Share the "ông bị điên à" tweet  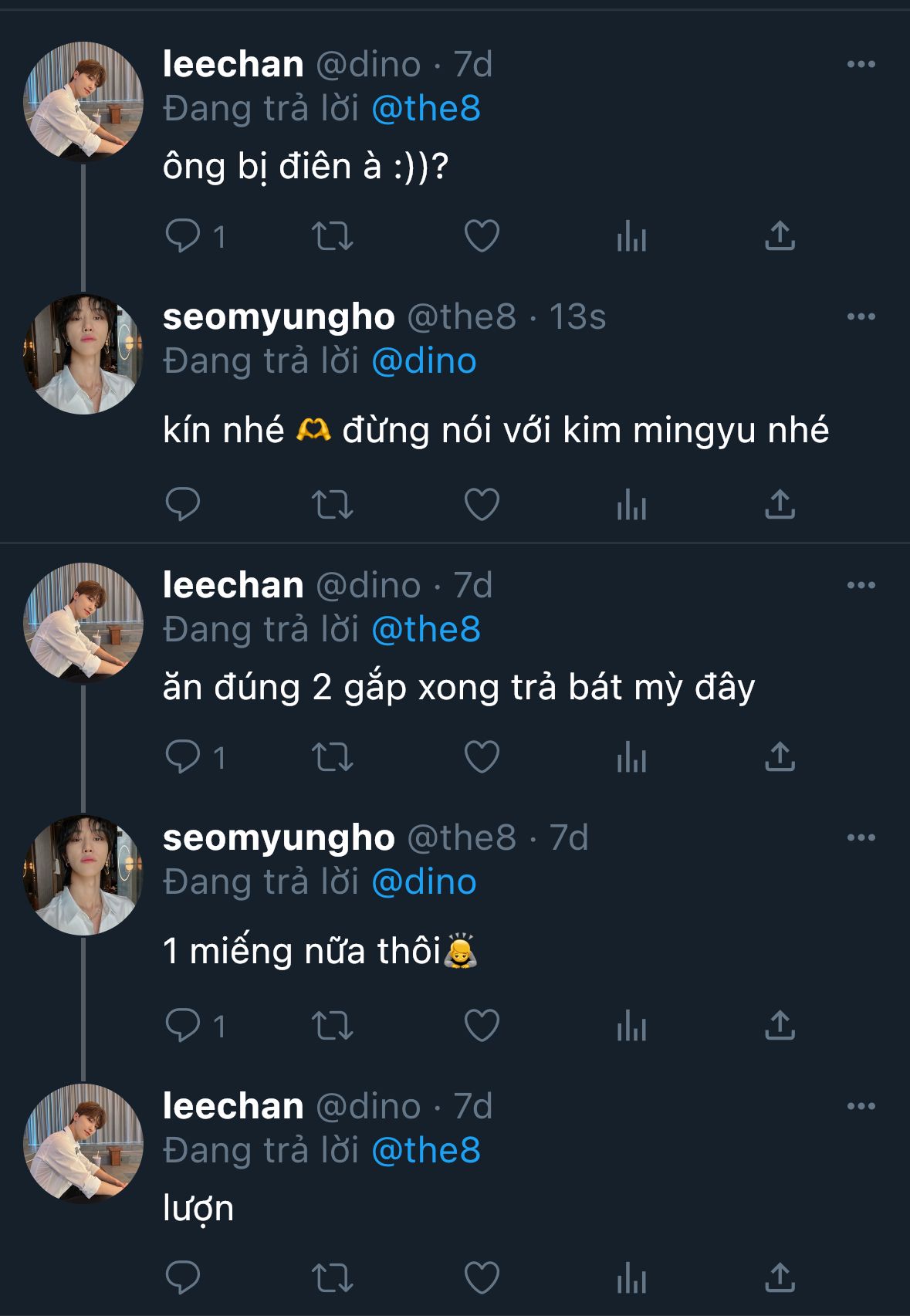click(x=780, y=236)
